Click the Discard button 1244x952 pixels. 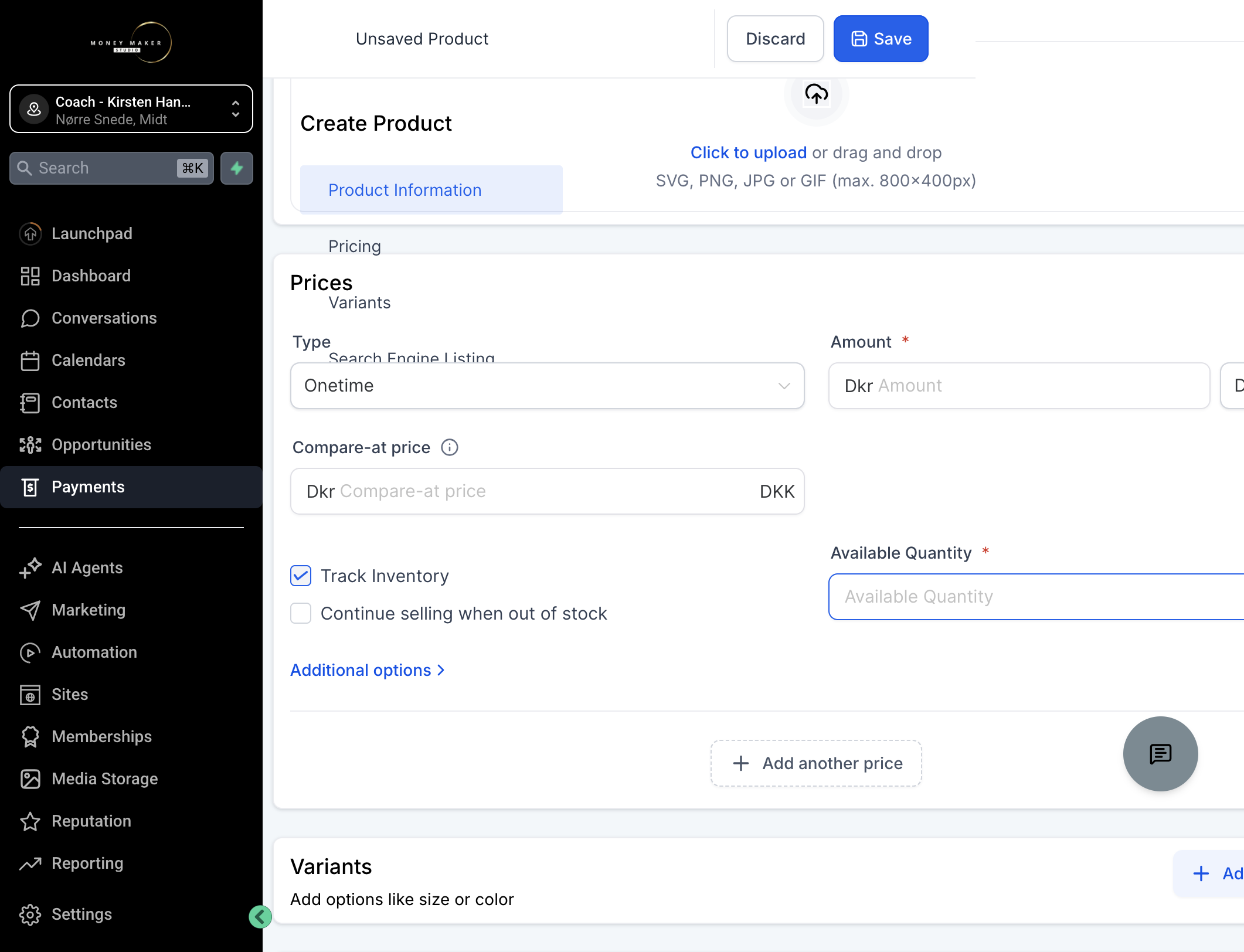point(775,39)
